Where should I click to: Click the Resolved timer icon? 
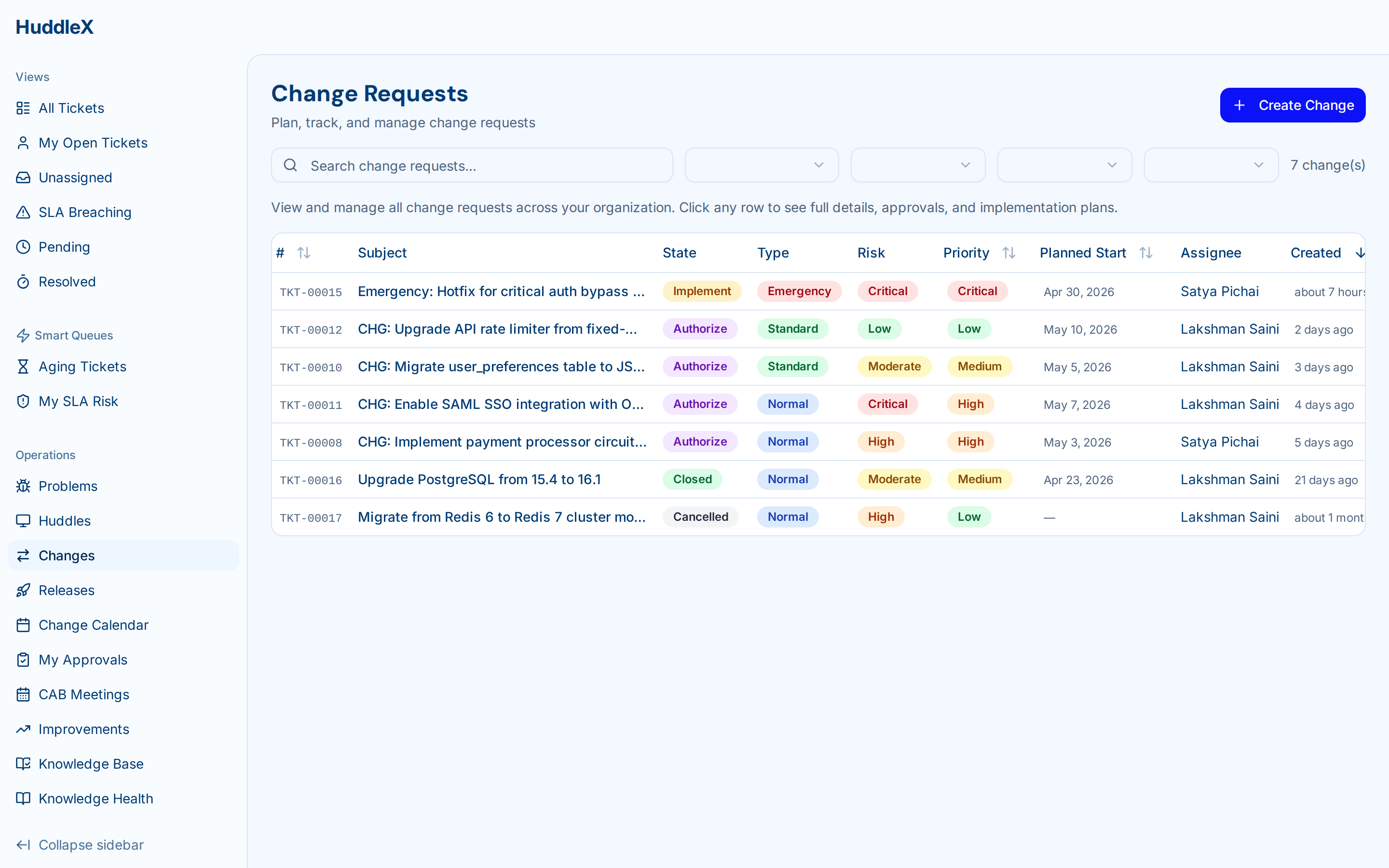point(23,282)
